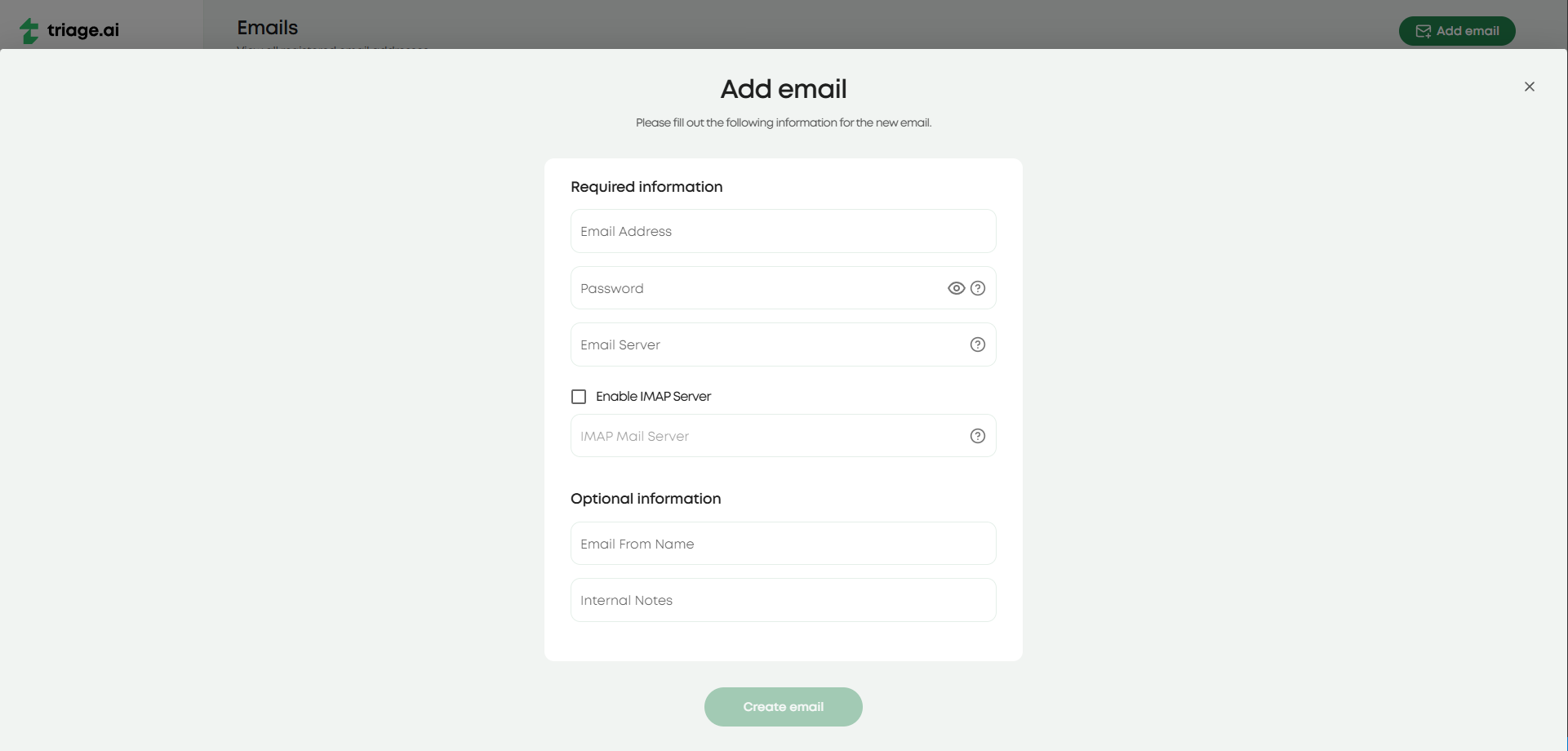Image resolution: width=1568 pixels, height=751 pixels.
Task: Open the Email Server help tooltip icon
Action: point(978,344)
